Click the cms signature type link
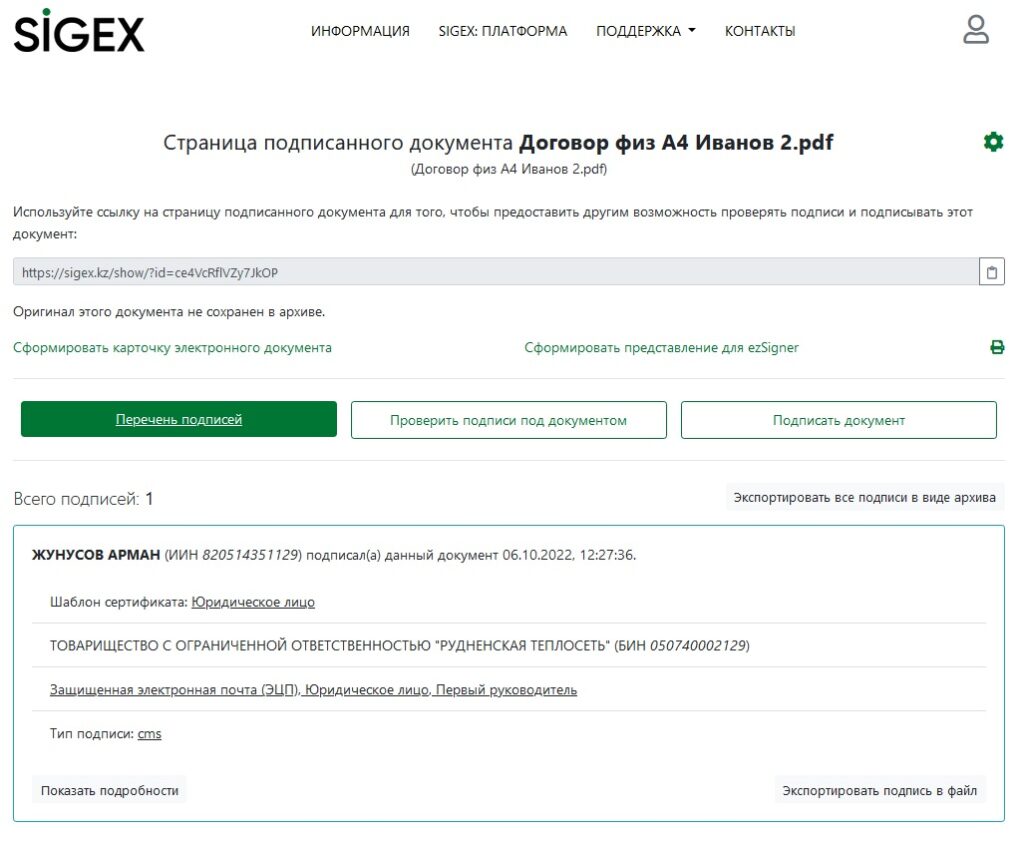 pyautogui.click(x=150, y=733)
